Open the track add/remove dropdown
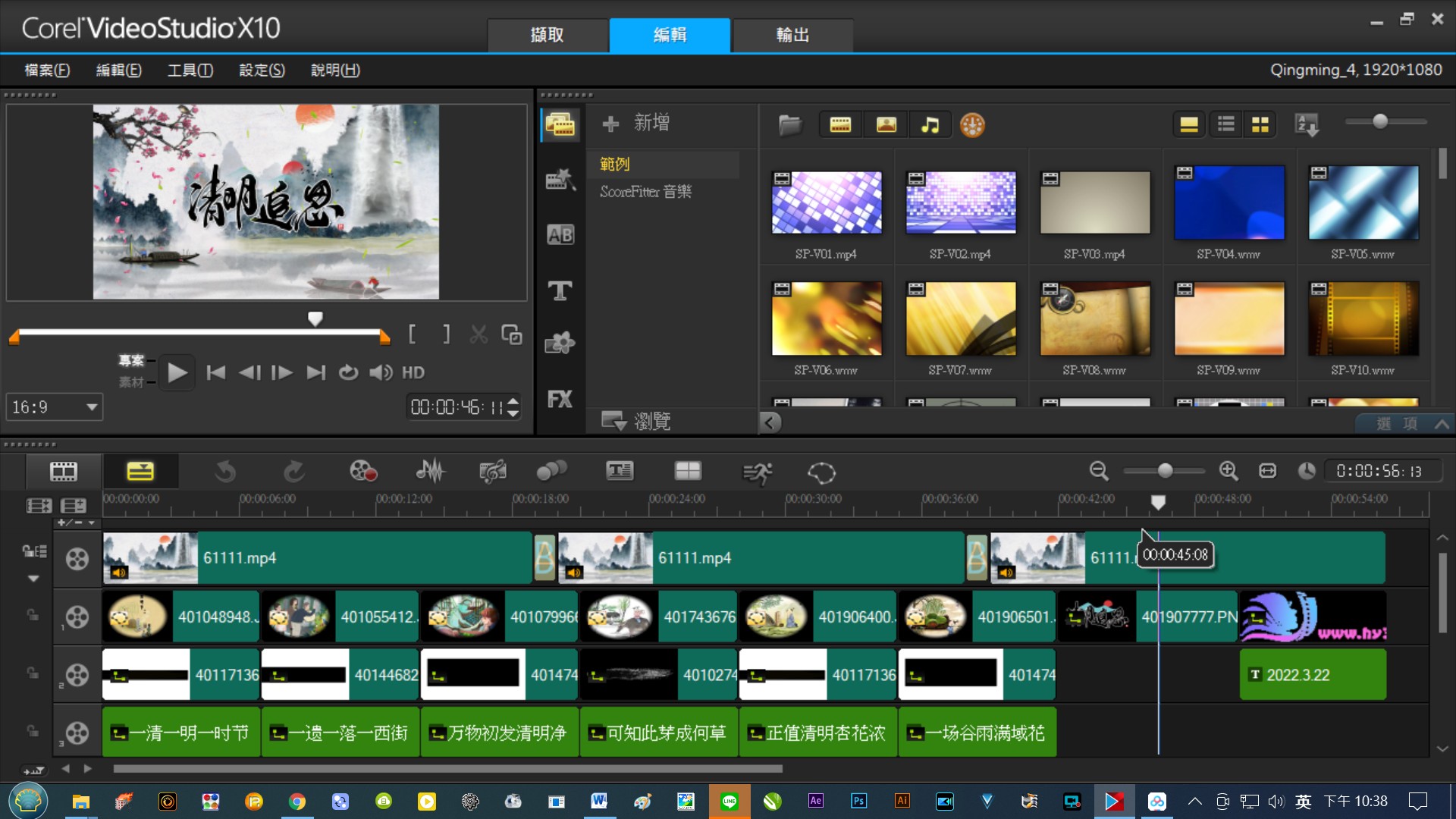 77,522
